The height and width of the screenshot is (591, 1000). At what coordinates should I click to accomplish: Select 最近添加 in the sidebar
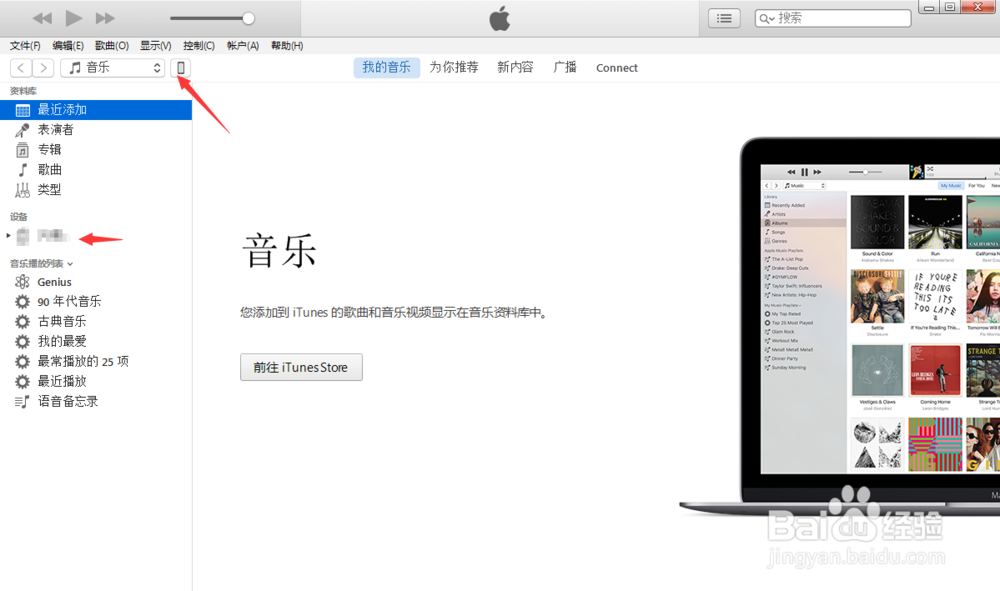(96, 110)
